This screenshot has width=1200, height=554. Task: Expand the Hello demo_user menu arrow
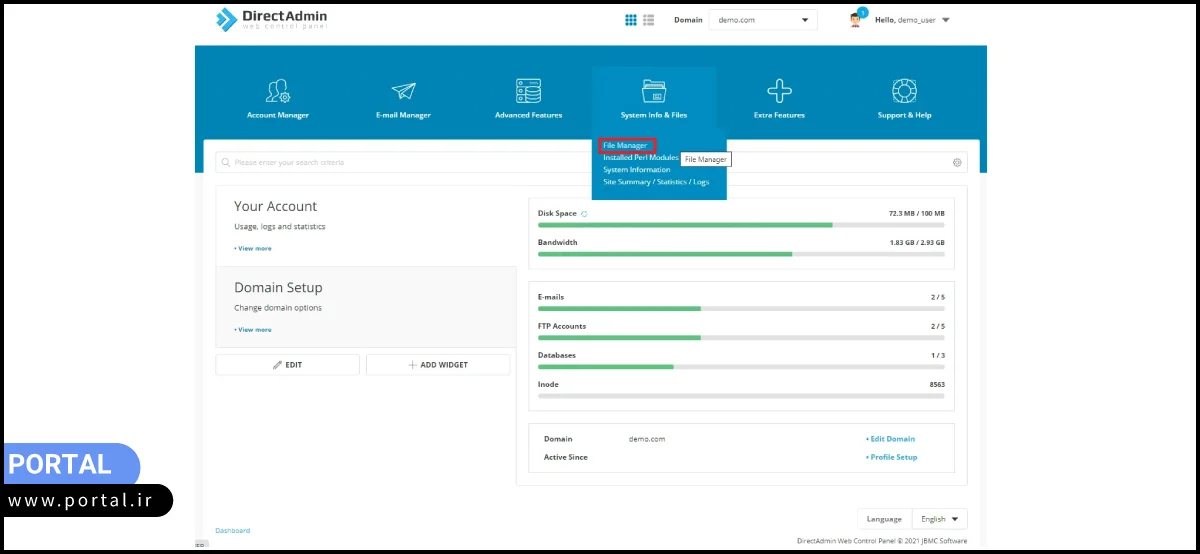946,20
